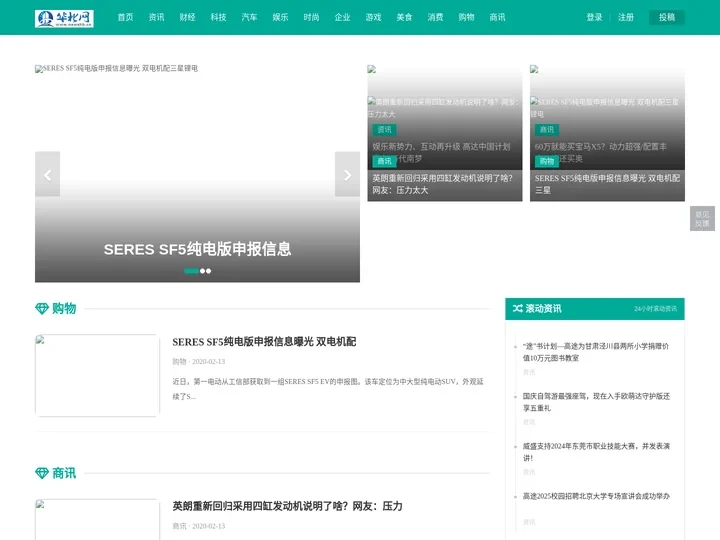This screenshot has width=720, height=540.
Task: Open news "途"书计划—高途为甘肃泾川县
Action: (596, 352)
